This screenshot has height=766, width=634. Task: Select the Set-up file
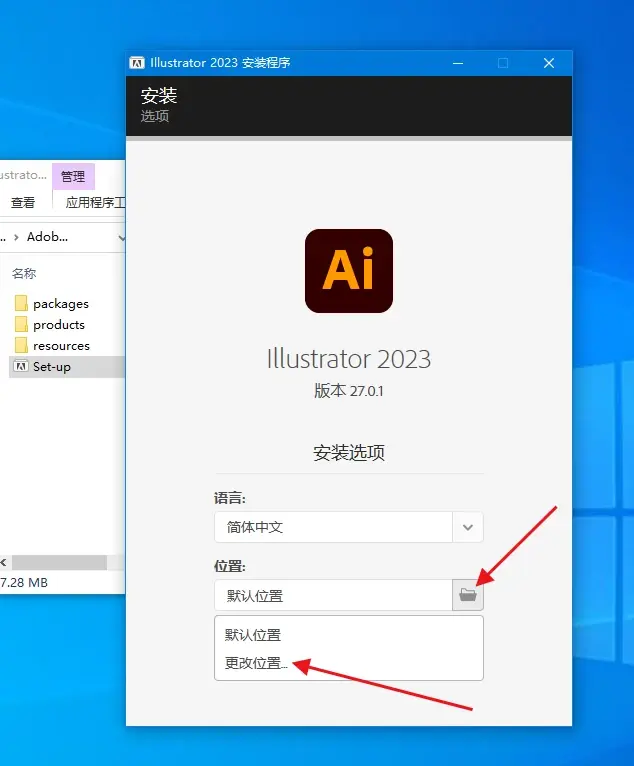coord(67,367)
